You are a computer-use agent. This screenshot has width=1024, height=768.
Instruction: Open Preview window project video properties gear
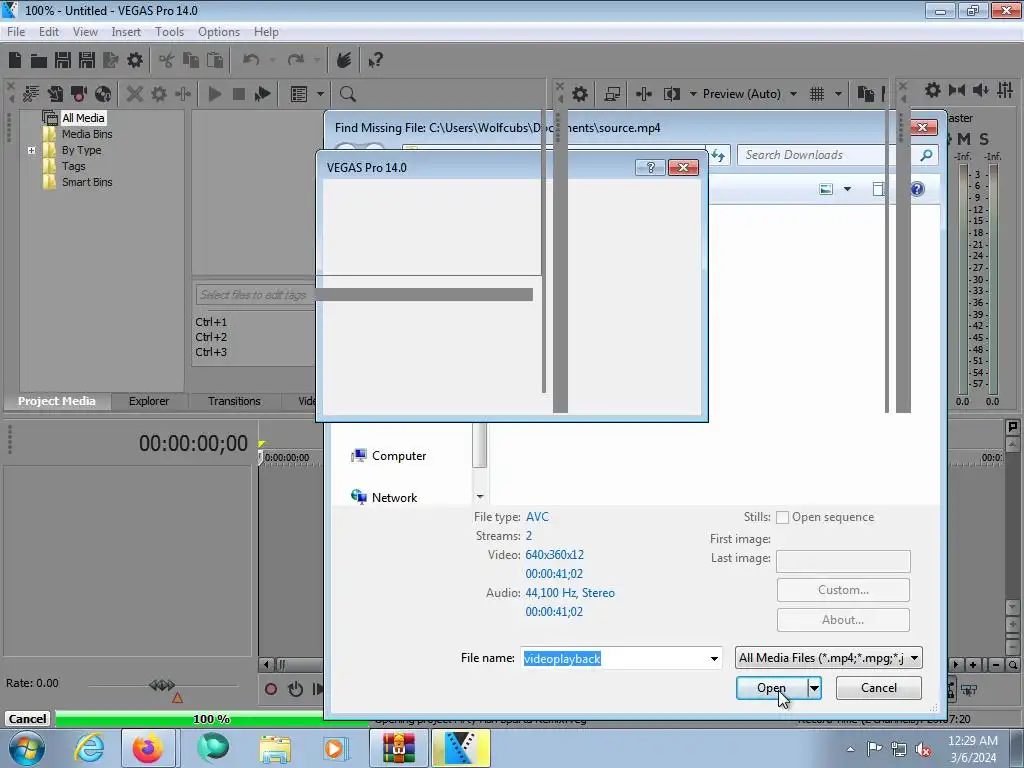point(579,94)
